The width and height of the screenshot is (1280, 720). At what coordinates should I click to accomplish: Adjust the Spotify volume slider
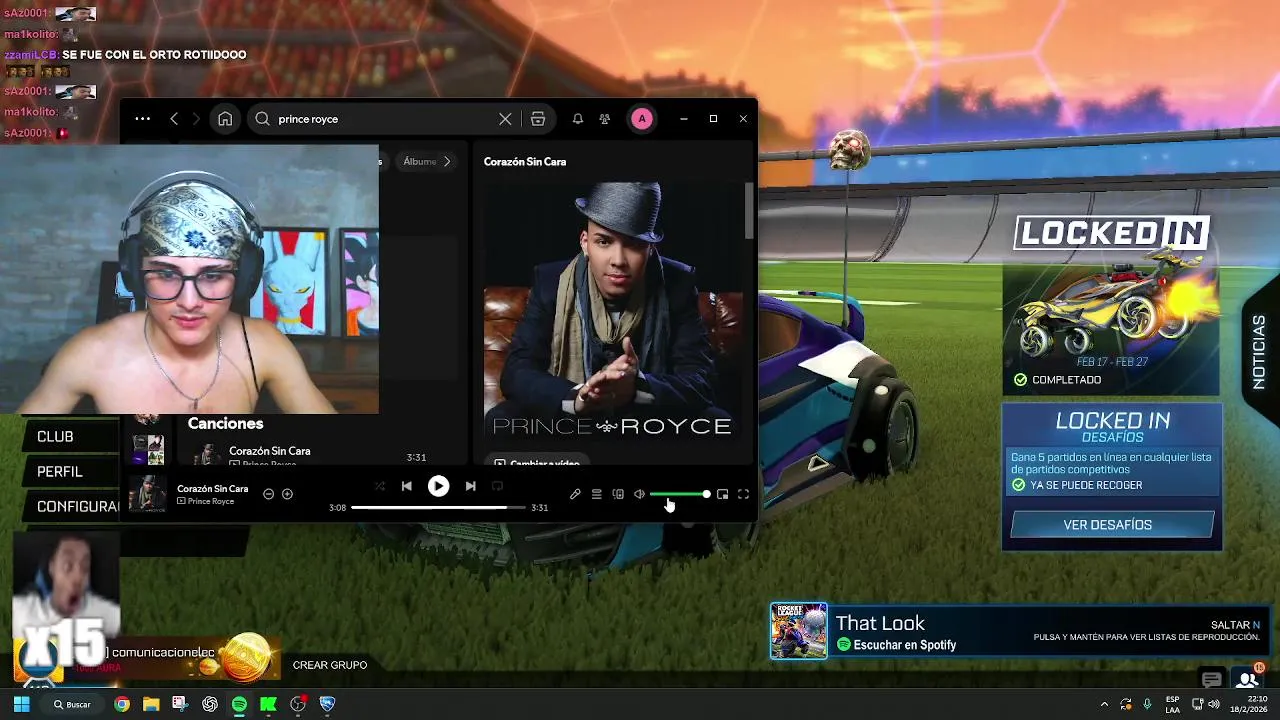point(680,494)
